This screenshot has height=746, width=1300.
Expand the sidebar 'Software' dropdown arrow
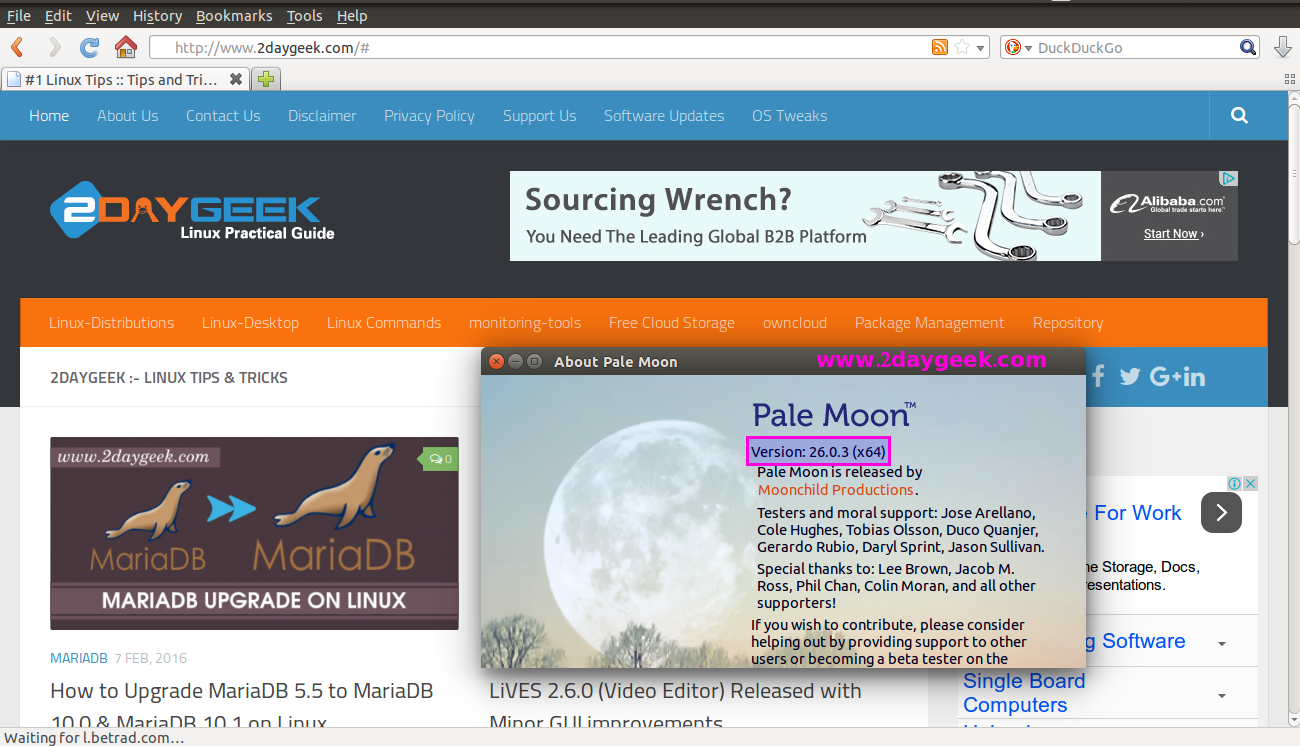click(x=1222, y=644)
